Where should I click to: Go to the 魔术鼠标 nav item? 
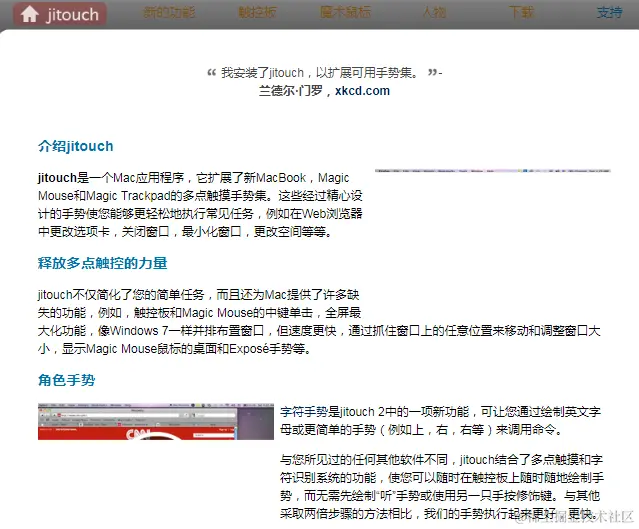pos(345,12)
